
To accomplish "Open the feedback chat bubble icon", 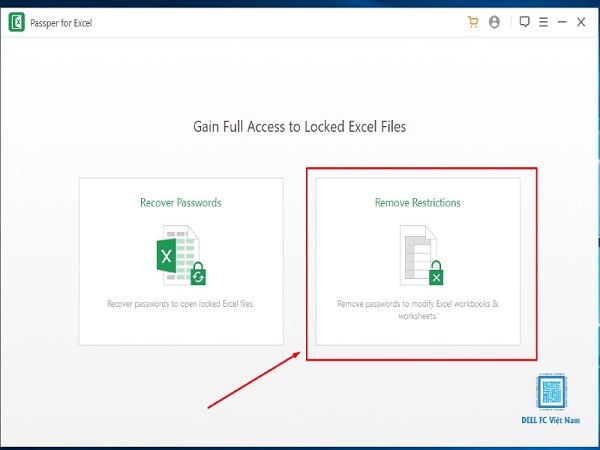I will tap(525, 22).
